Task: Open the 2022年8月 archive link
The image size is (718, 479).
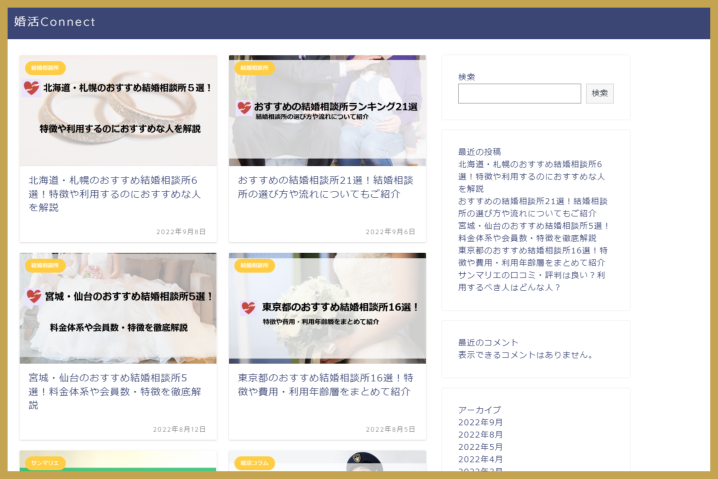Action: tap(480, 435)
